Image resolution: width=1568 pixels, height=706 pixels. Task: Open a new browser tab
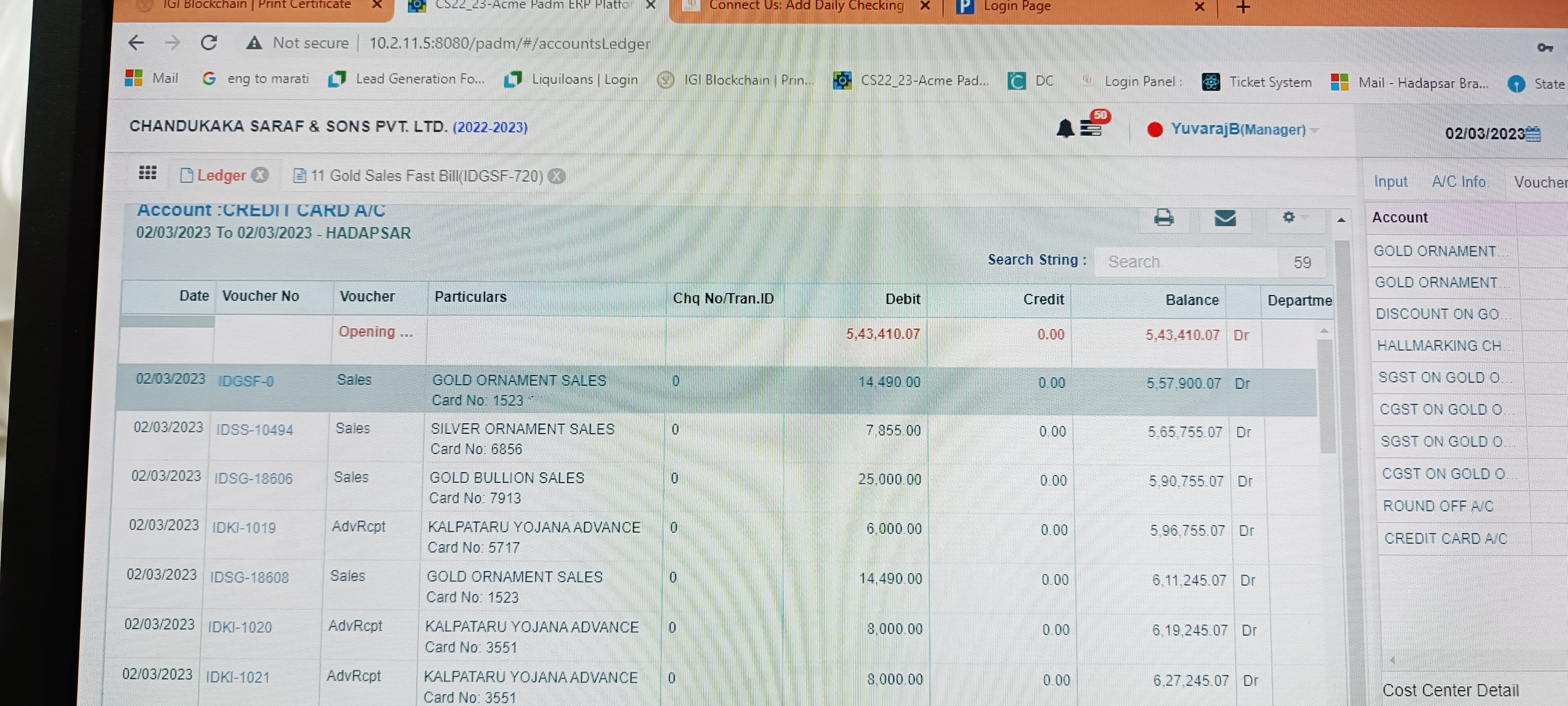tap(1243, 7)
